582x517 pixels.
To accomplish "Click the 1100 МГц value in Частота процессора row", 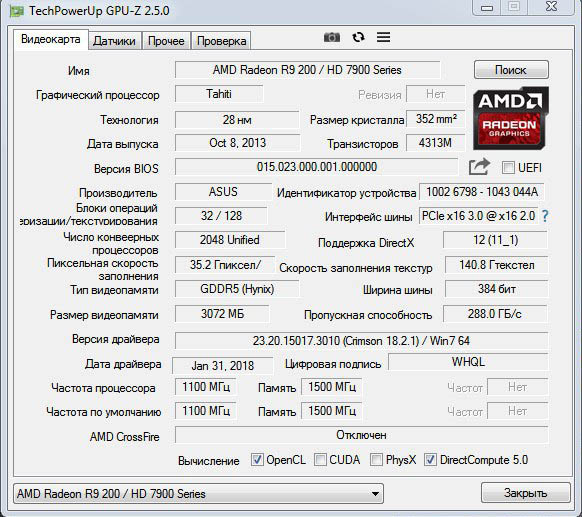I will click(x=206, y=387).
